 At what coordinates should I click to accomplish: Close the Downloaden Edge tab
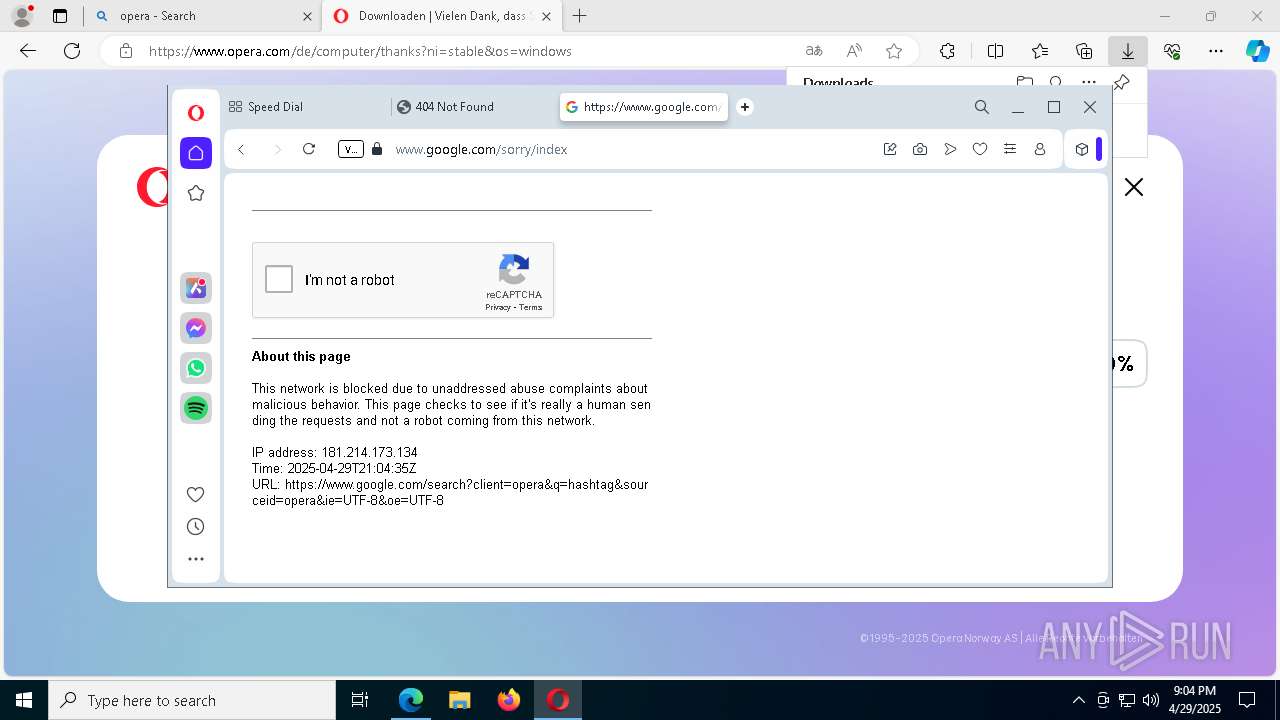point(548,16)
